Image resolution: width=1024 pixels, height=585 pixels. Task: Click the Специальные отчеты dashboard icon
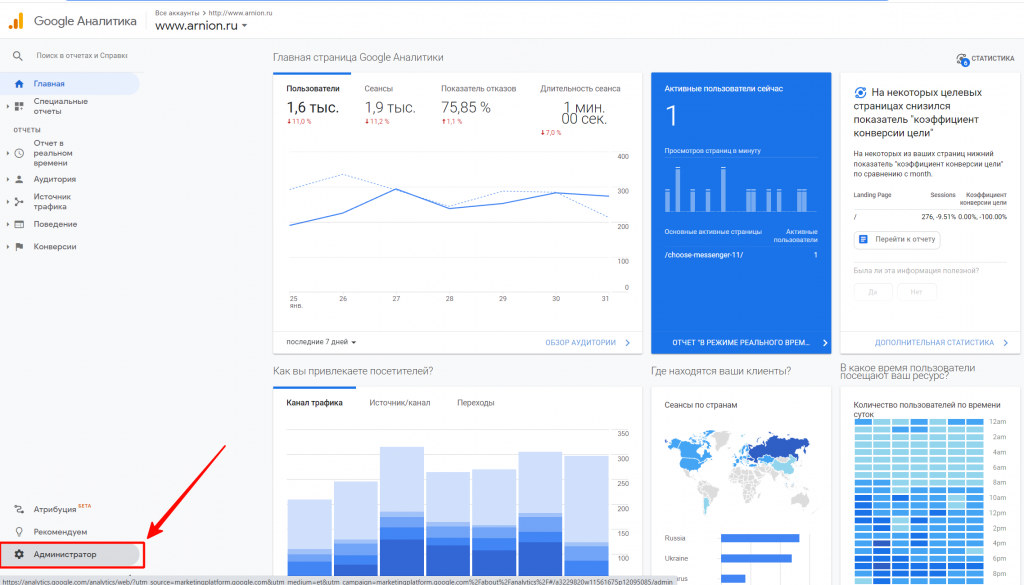19,106
